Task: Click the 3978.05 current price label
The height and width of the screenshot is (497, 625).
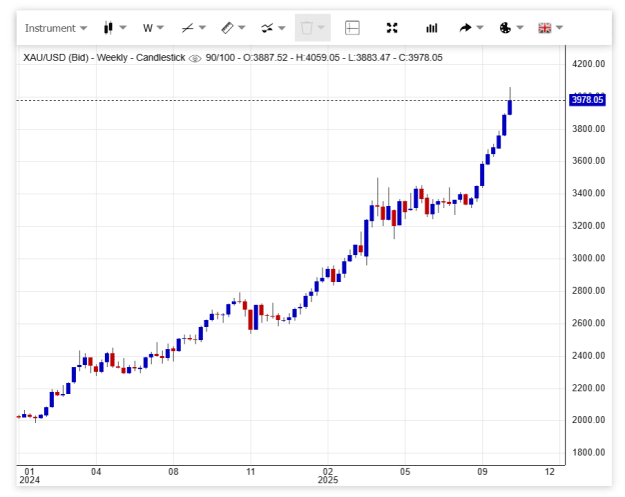Action: click(588, 100)
